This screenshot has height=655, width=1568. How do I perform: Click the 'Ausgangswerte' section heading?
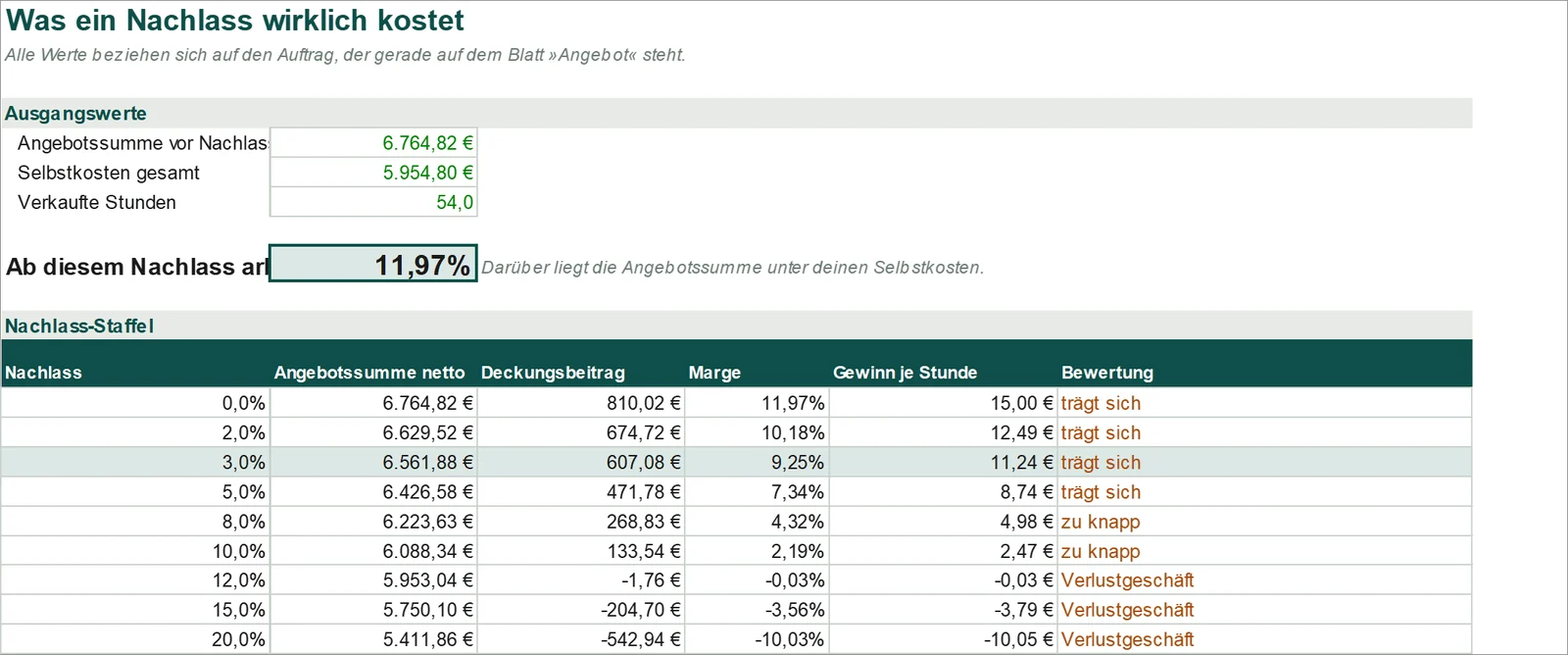pos(75,114)
